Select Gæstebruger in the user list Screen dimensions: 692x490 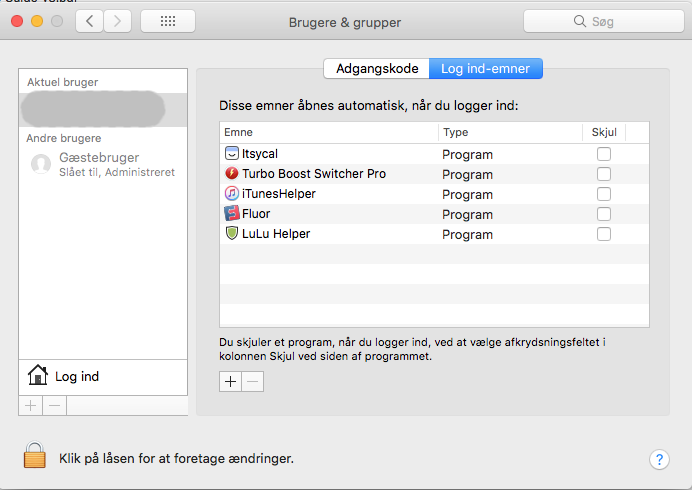pos(103,164)
